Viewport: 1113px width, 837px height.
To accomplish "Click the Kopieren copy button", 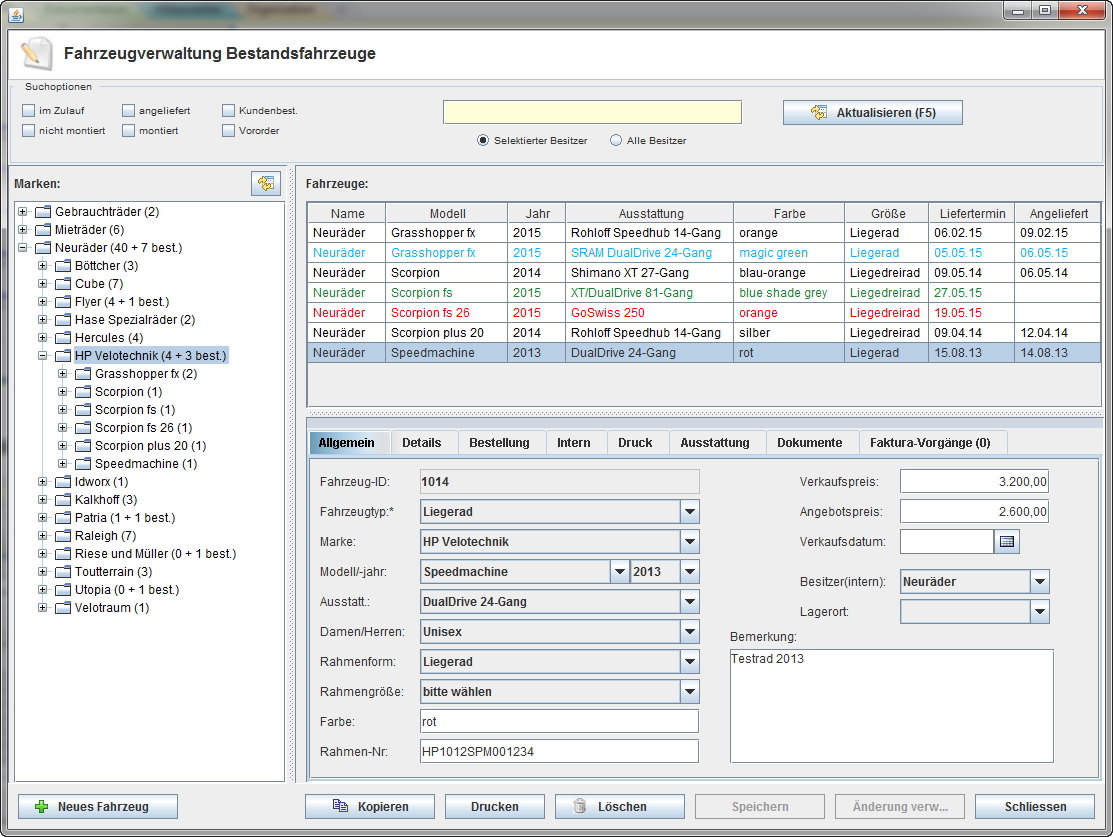I will point(370,807).
